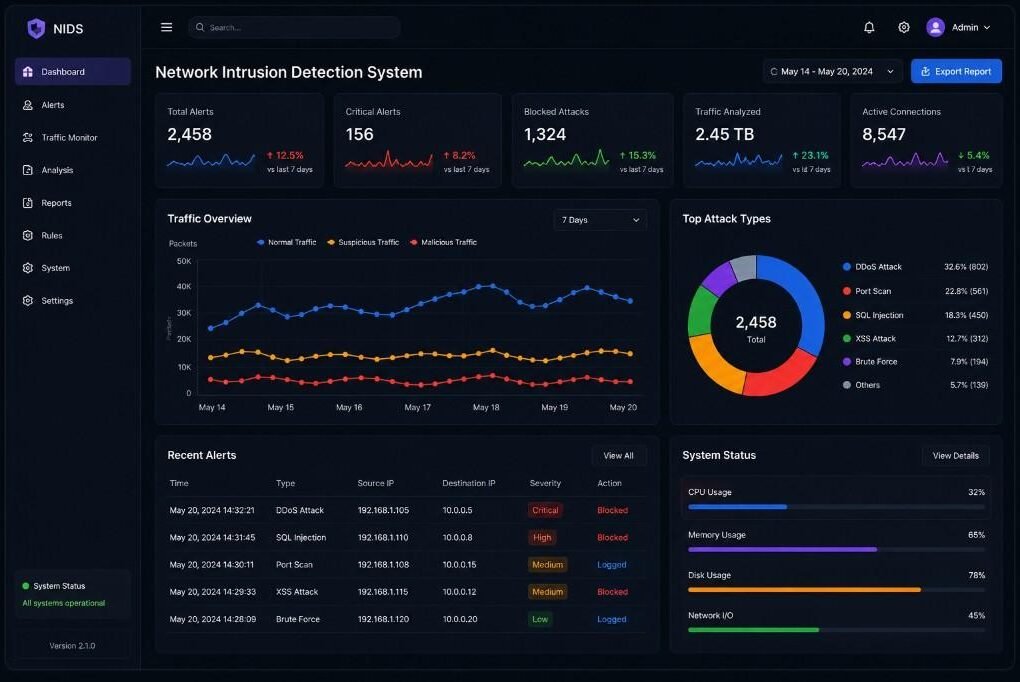Click View All in Recent Alerts
Screen dimensions: 1020x682
(619, 456)
